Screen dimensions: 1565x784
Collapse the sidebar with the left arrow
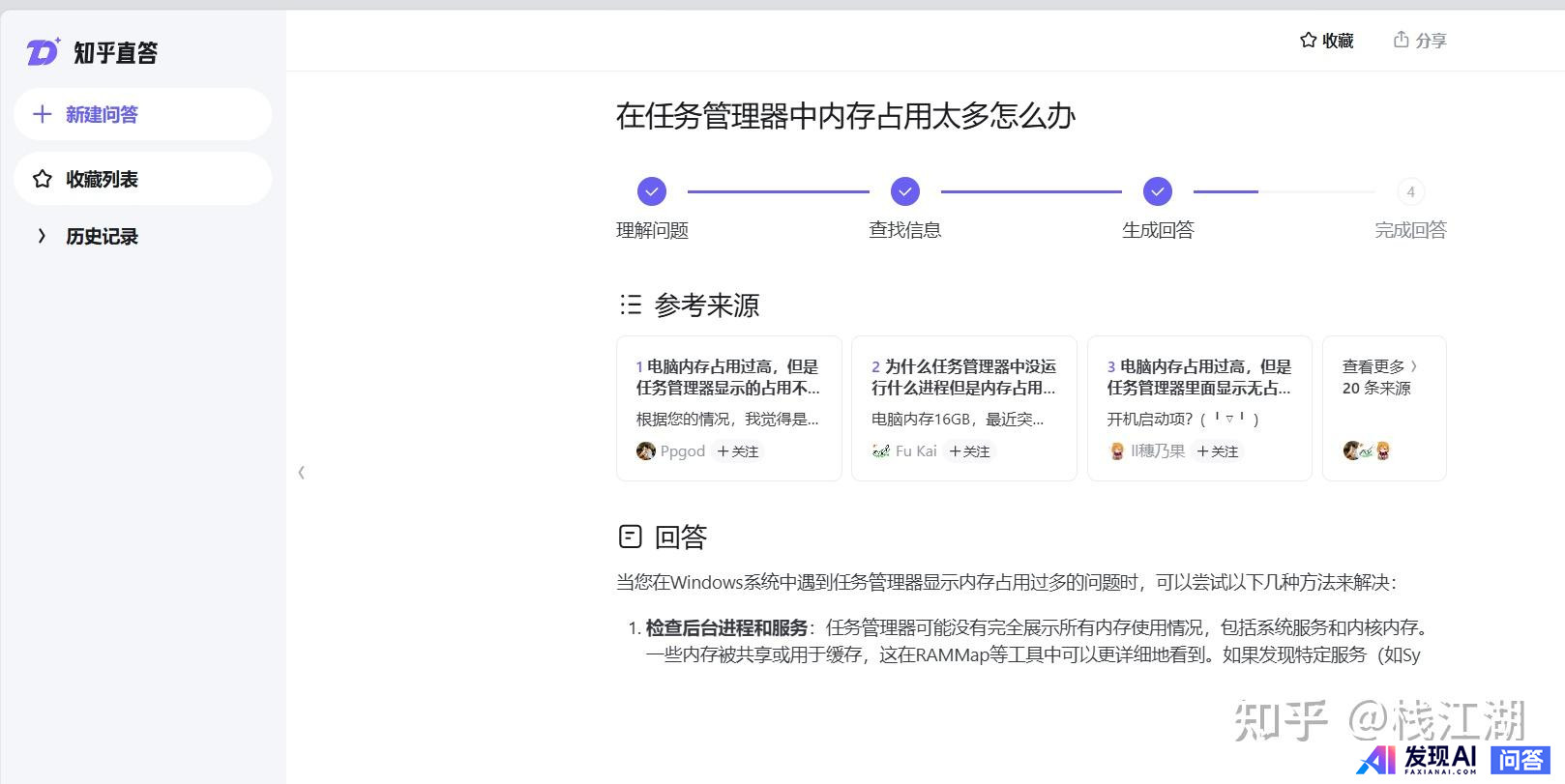click(x=301, y=472)
